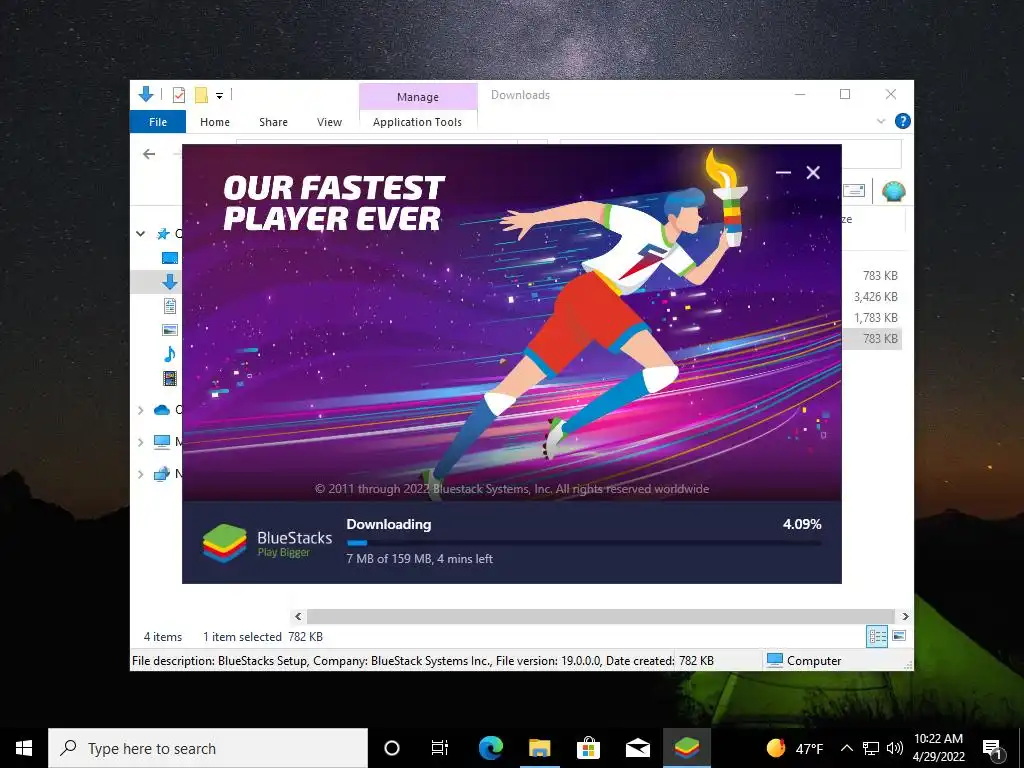
Task: Collapse the Quick access tree node
Action: point(140,233)
